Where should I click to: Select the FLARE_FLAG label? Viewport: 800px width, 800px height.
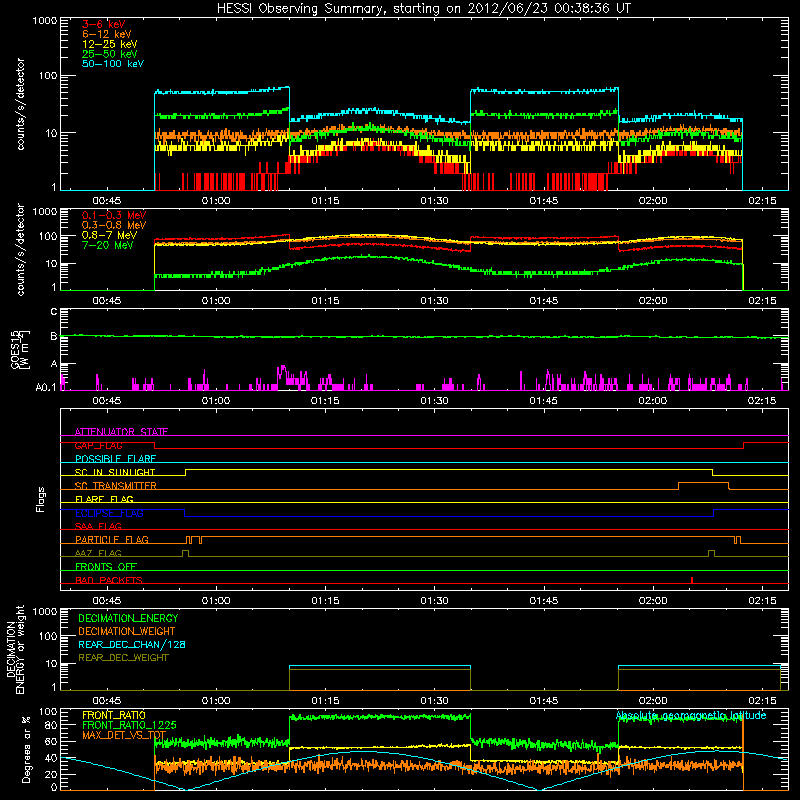point(104,499)
